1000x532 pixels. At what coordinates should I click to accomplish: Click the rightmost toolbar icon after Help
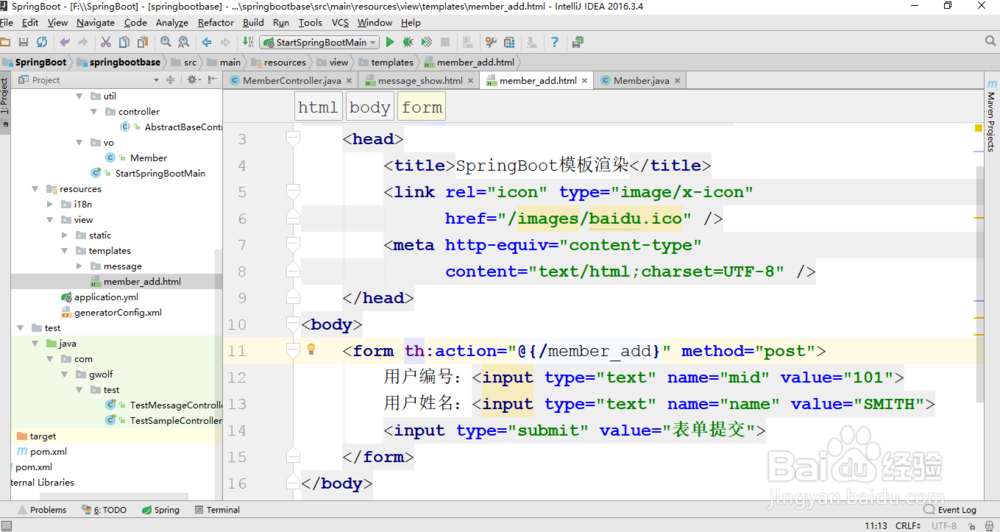pos(578,42)
